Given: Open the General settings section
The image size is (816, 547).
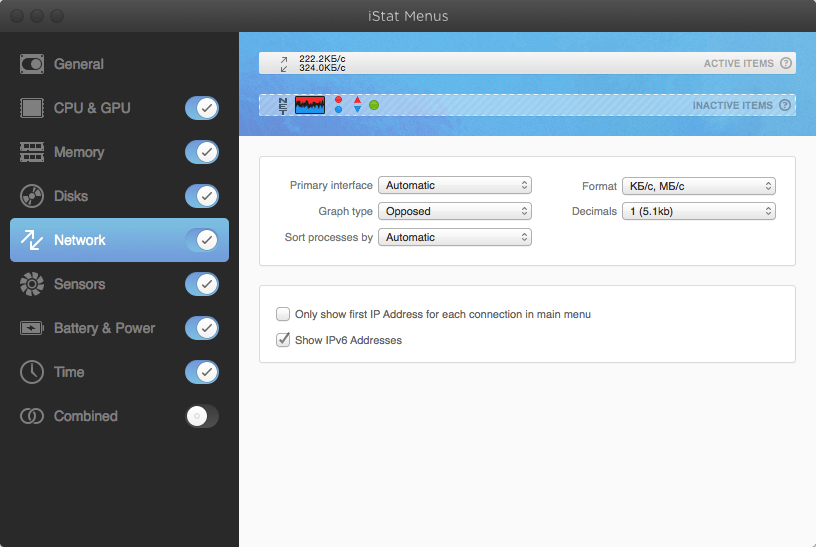Looking at the screenshot, I should click(79, 64).
